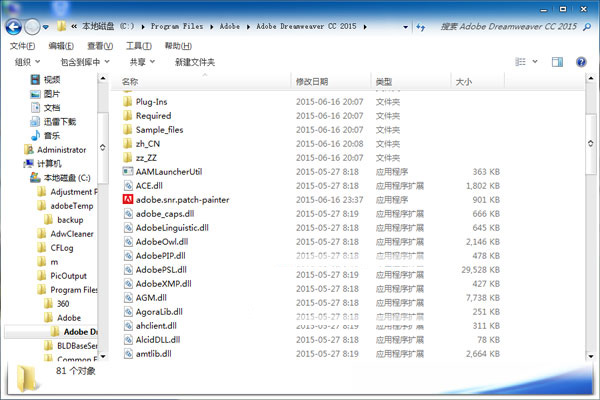
Task: Click the ACE.dll file icon
Action: click(128, 186)
